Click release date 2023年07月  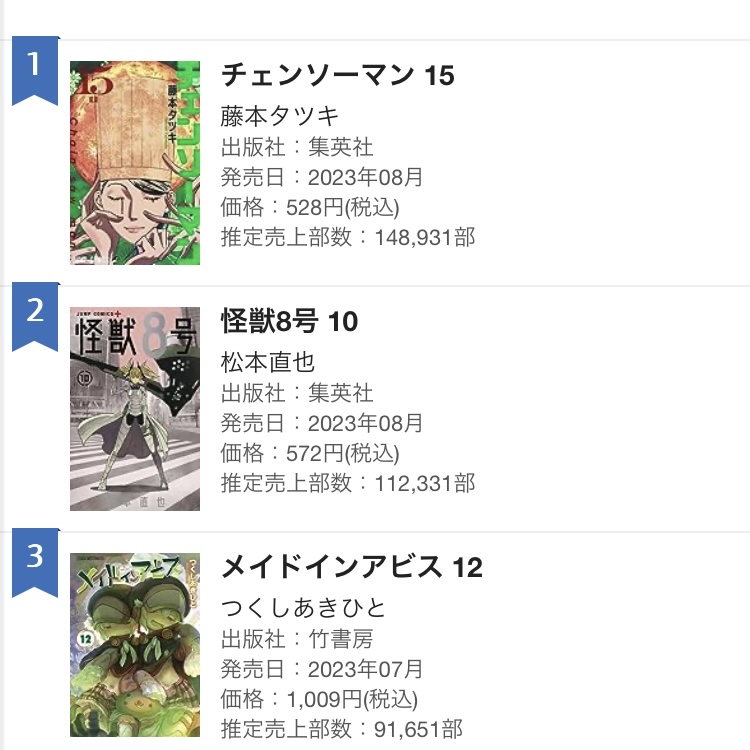365,670
